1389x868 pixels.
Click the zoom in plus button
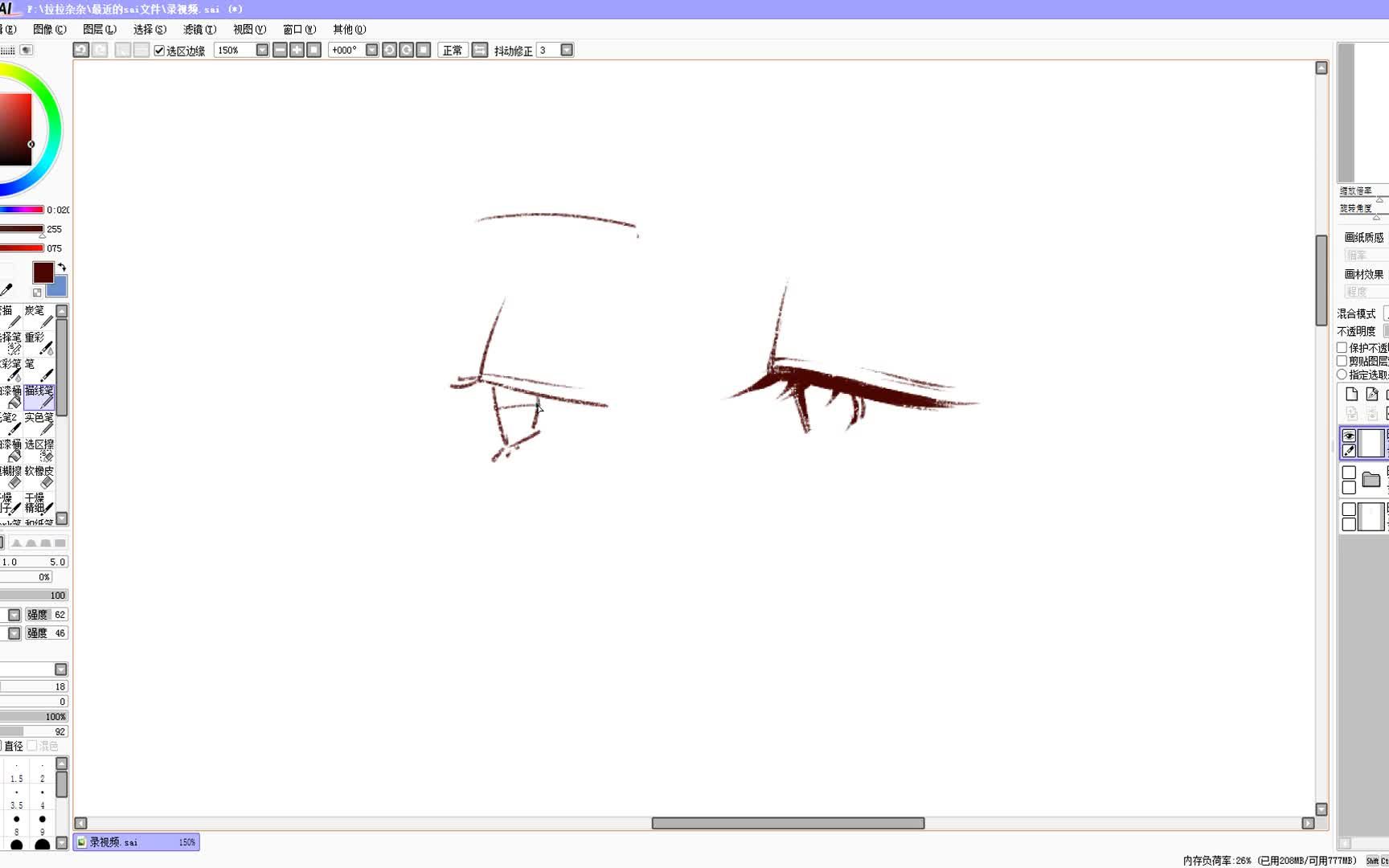click(297, 50)
